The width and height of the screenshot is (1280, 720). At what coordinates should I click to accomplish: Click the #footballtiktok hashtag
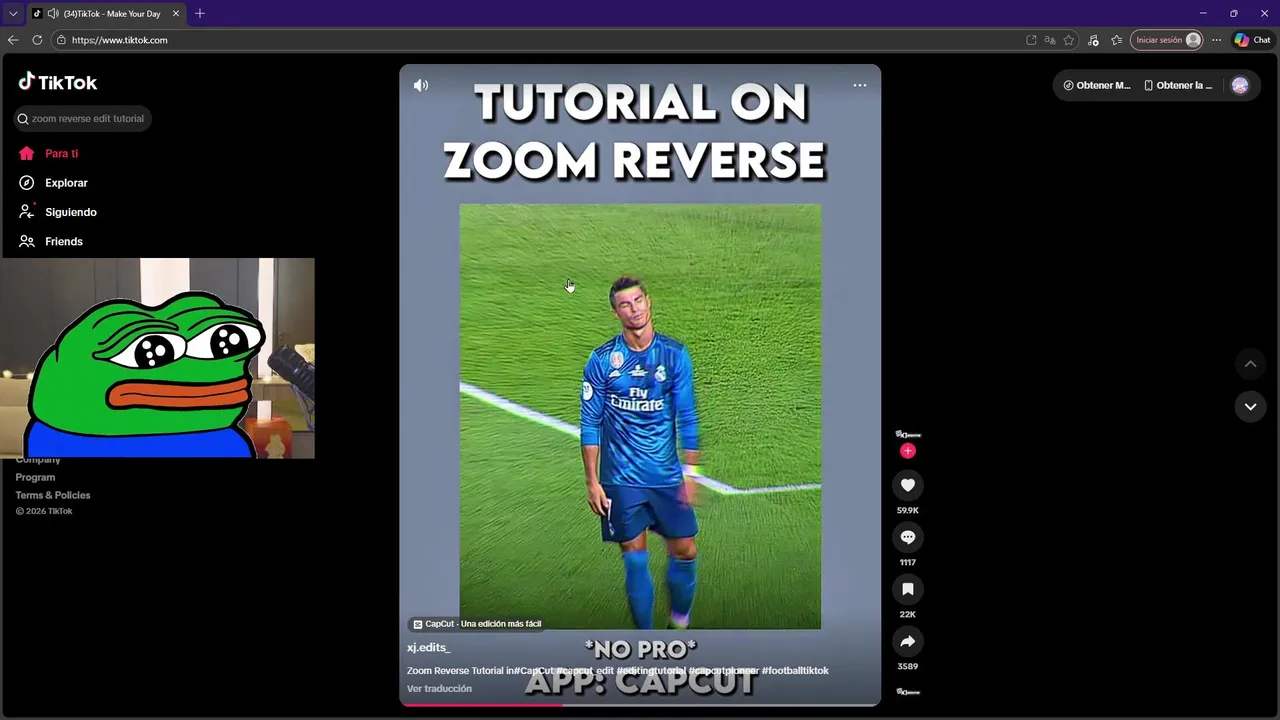coord(795,670)
